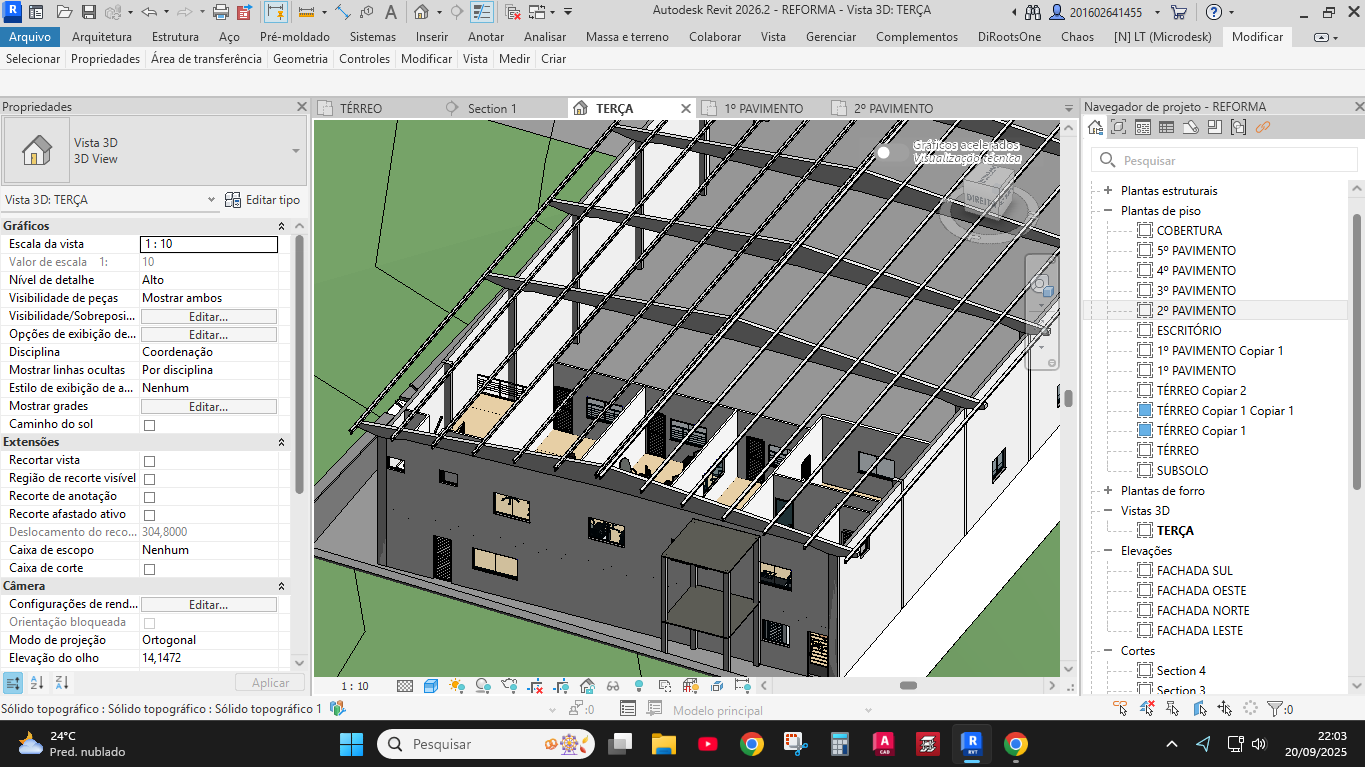Click the Print icon in quick access toolbar
The image size is (1365, 767).
pyautogui.click(x=220, y=13)
